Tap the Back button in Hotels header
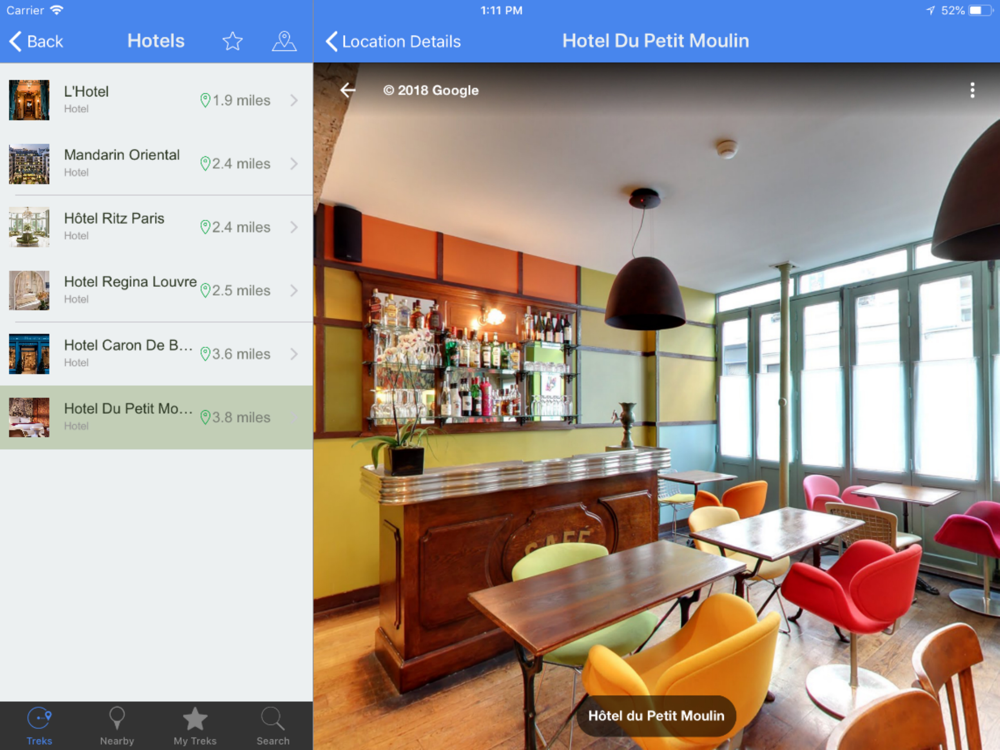1000x750 pixels. 36,41
